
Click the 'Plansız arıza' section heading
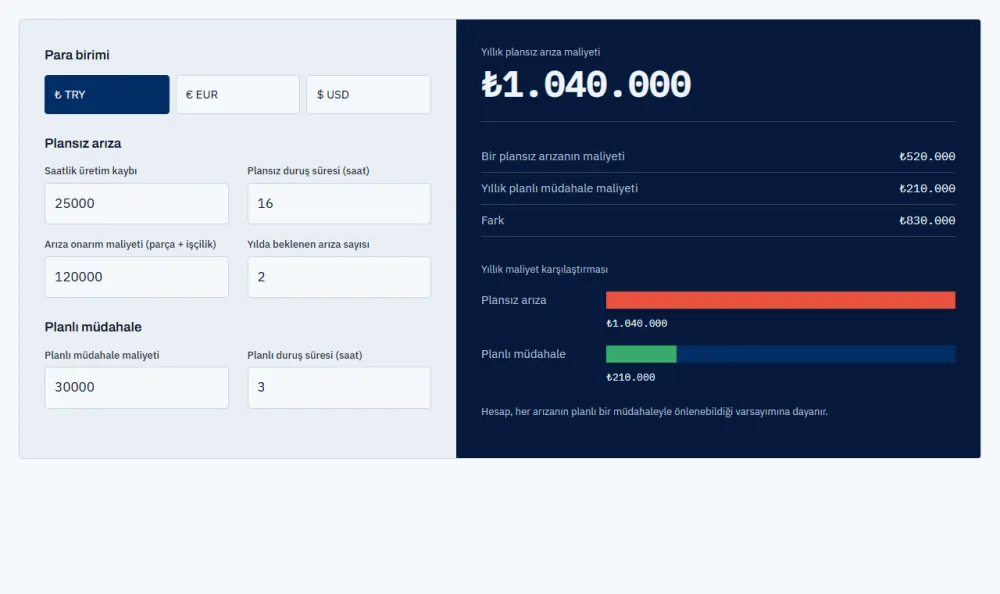(x=83, y=144)
